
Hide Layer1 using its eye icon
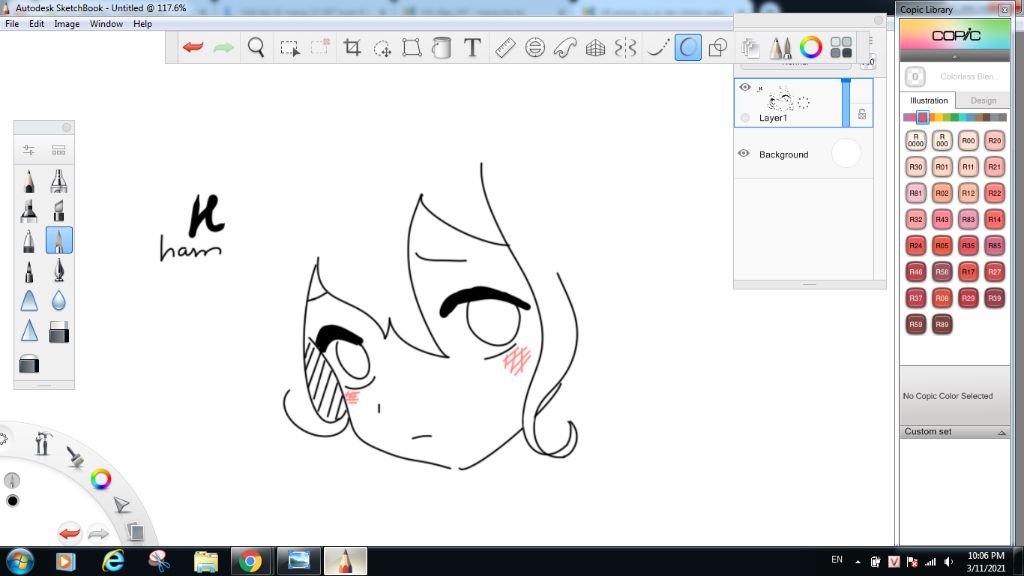pos(744,87)
